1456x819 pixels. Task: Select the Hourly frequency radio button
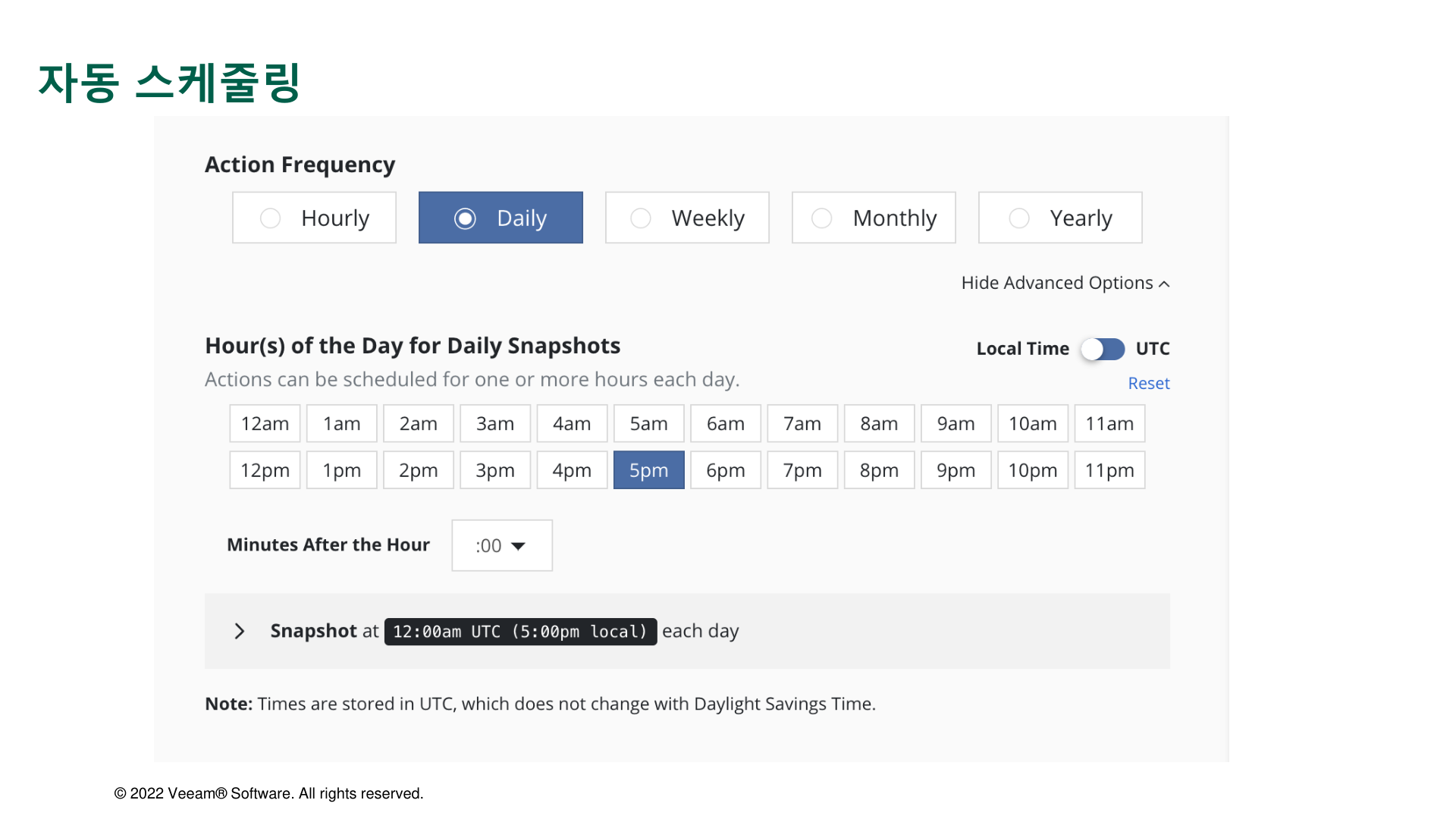tap(270, 218)
